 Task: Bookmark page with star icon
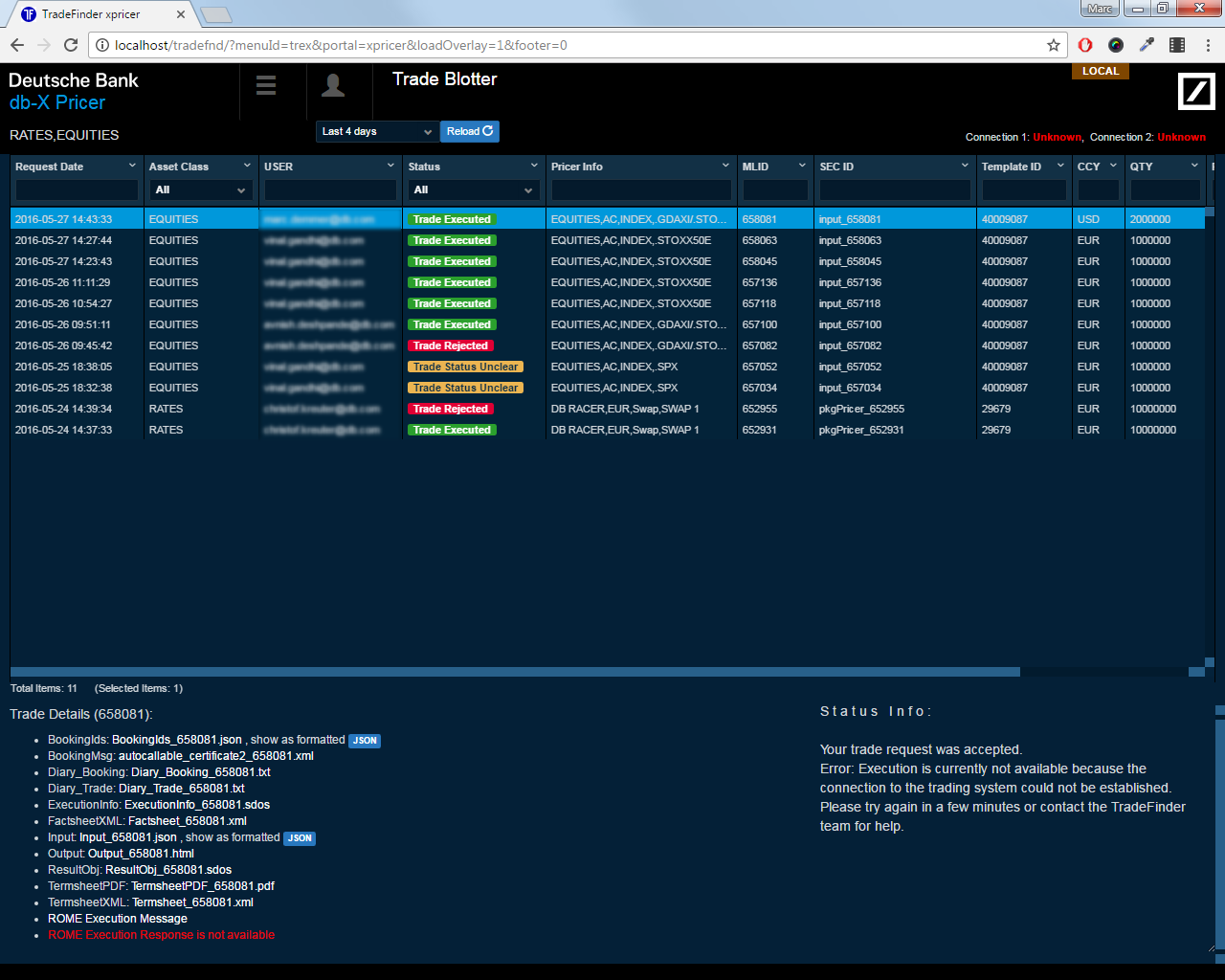(1054, 45)
